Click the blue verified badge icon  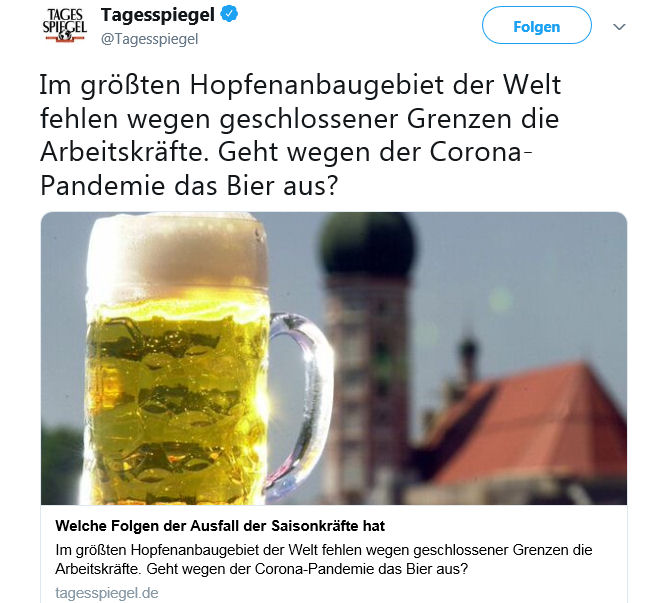(229, 14)
